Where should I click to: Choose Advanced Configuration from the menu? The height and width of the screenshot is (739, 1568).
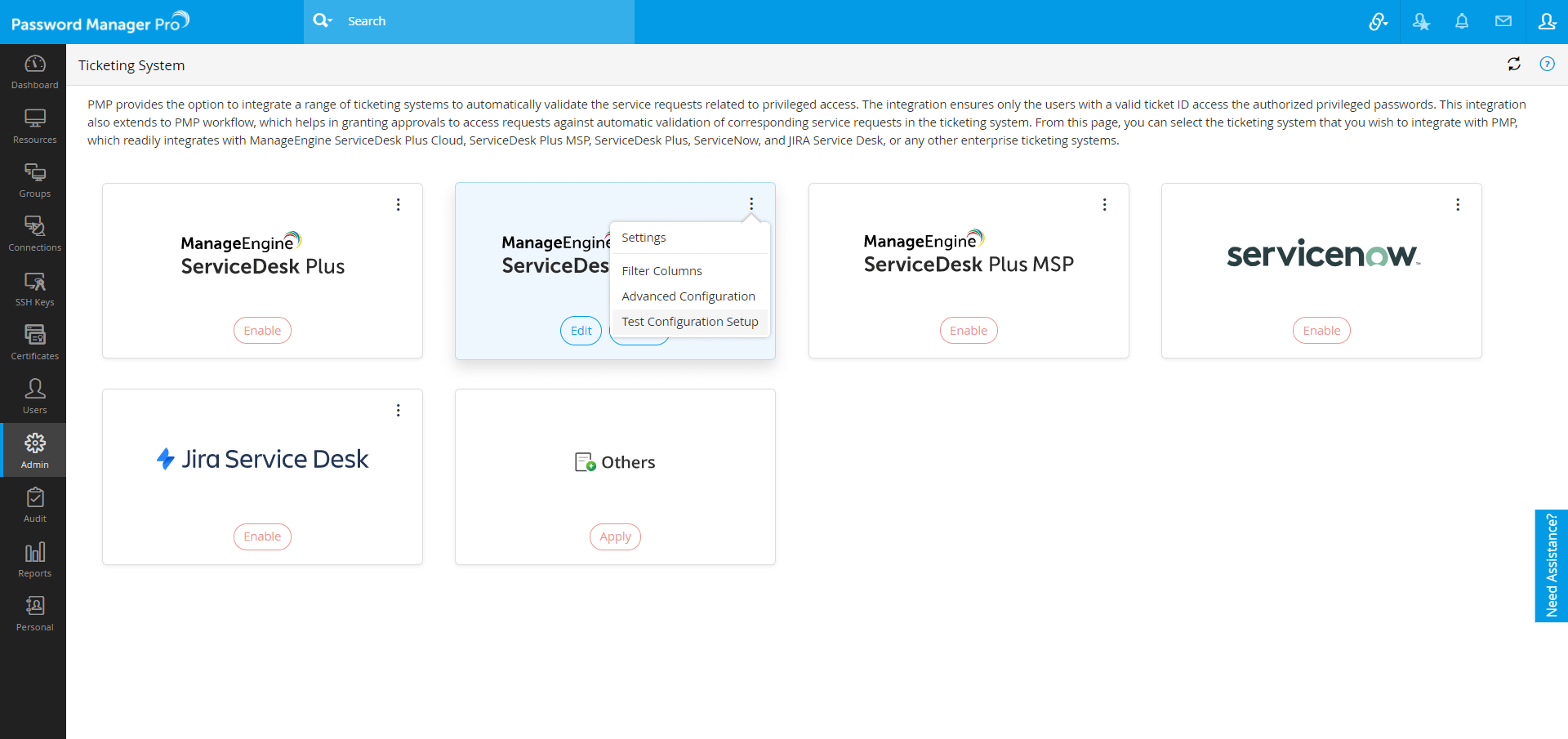(688, 296)
